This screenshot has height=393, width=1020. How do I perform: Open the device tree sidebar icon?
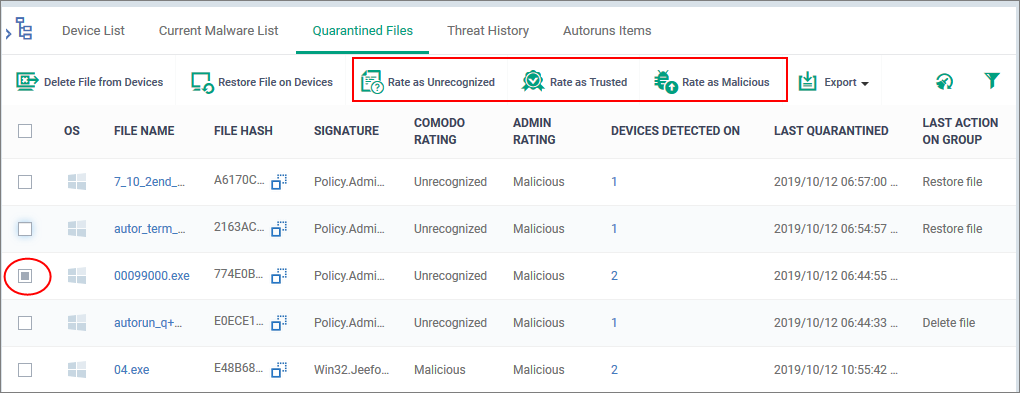click(x=24, y=30)
